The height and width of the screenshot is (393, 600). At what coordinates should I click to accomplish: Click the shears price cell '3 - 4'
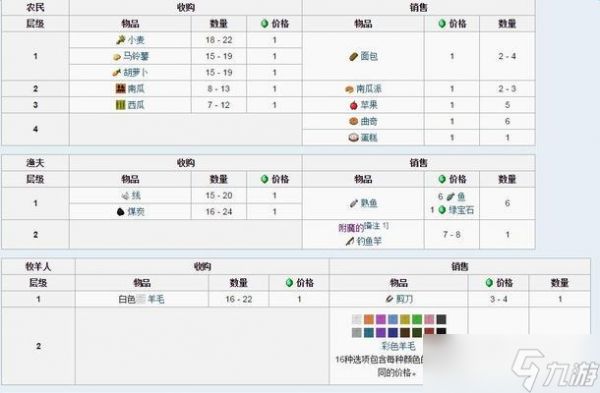(x=498, y=299)
